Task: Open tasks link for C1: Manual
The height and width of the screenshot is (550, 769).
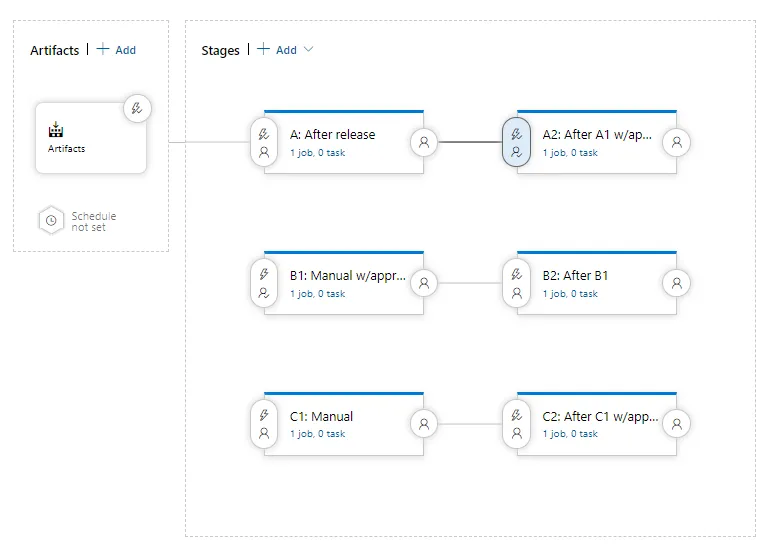Action: click(317, 435)
